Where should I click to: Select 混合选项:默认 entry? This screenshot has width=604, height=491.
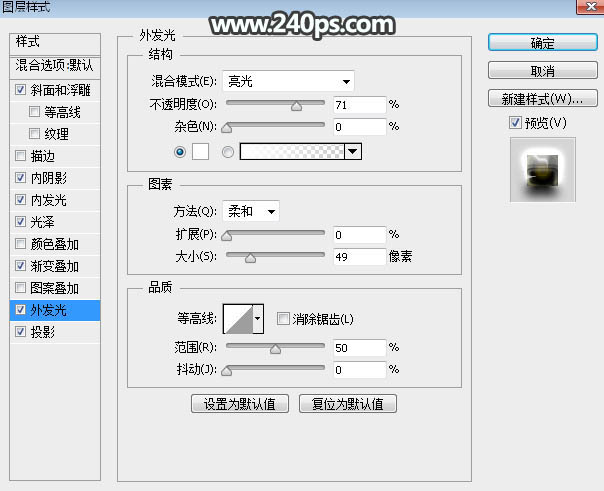point(55,66)
